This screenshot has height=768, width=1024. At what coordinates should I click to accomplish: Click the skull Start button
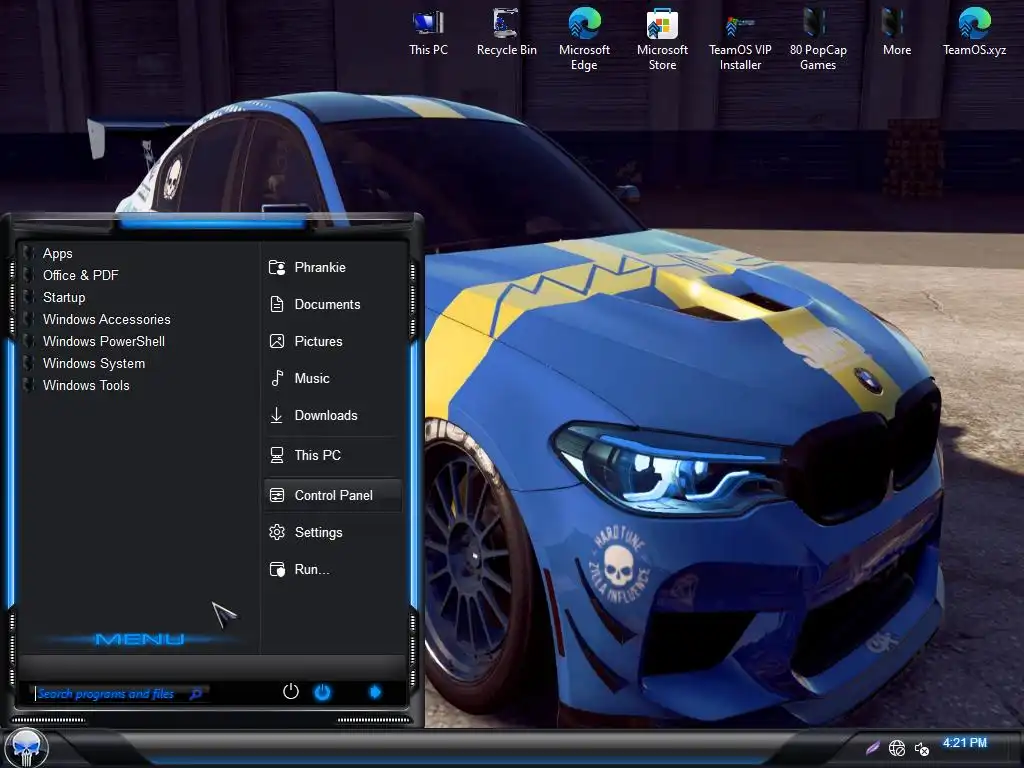pos(26,748)
